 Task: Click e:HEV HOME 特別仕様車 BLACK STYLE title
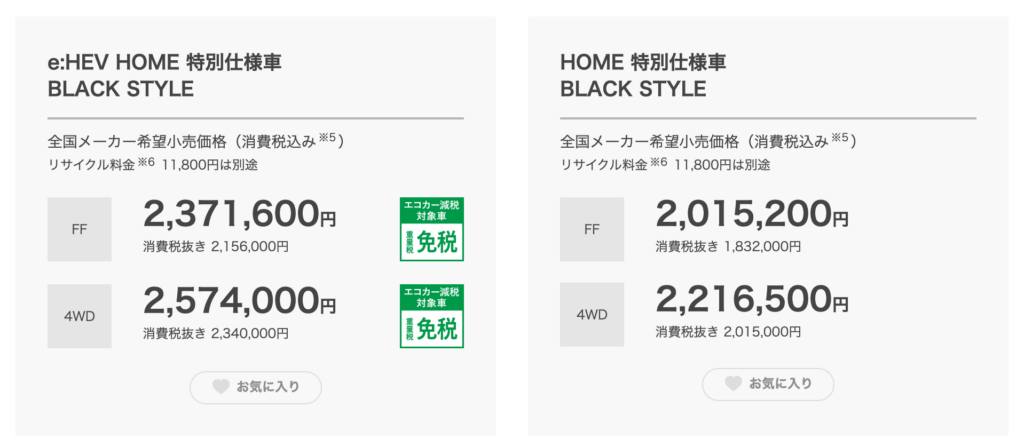165,75
